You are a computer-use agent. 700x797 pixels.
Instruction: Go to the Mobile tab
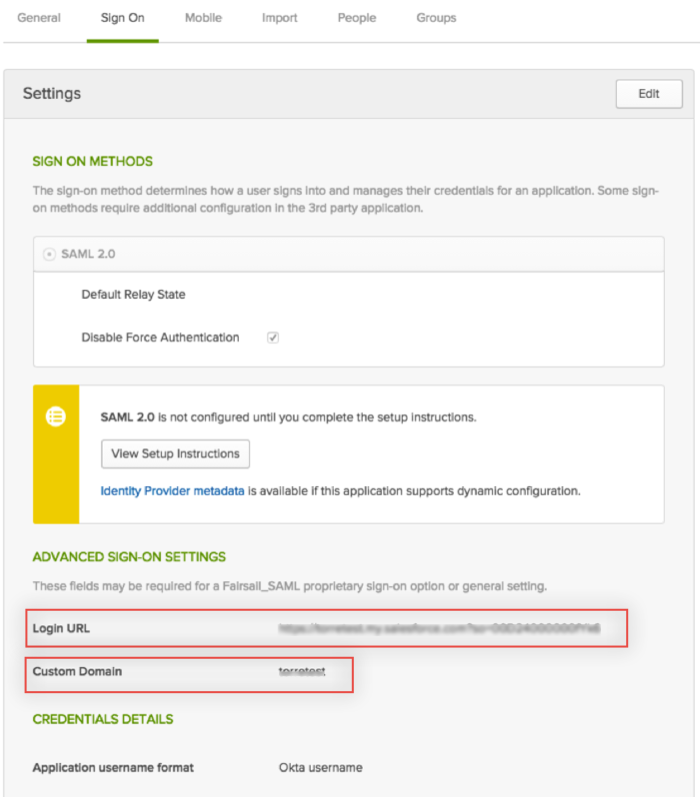pos(203,18)
